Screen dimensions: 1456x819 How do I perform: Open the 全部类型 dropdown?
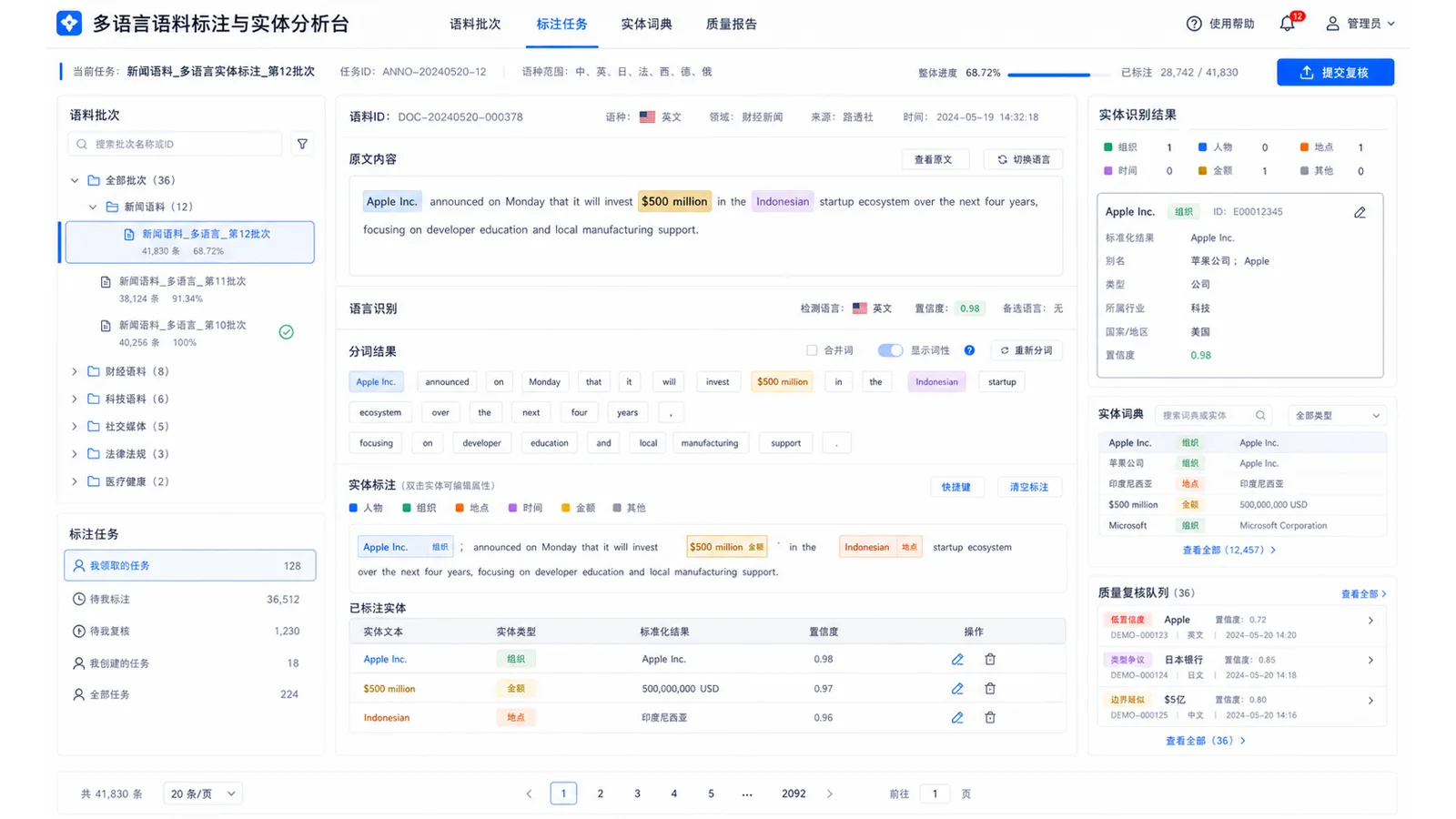click(x=1337, y=416)
